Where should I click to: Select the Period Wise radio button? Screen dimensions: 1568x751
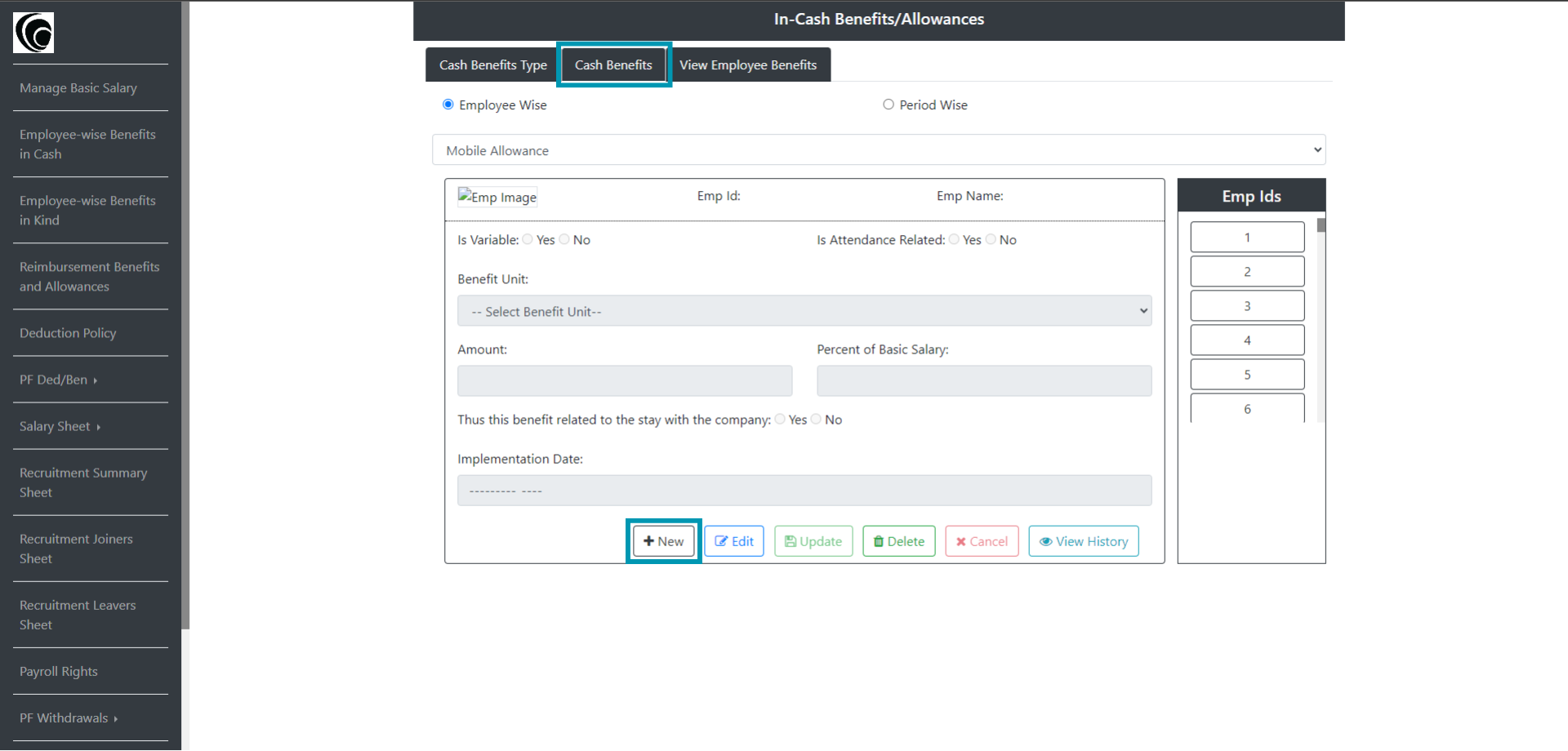889,104
